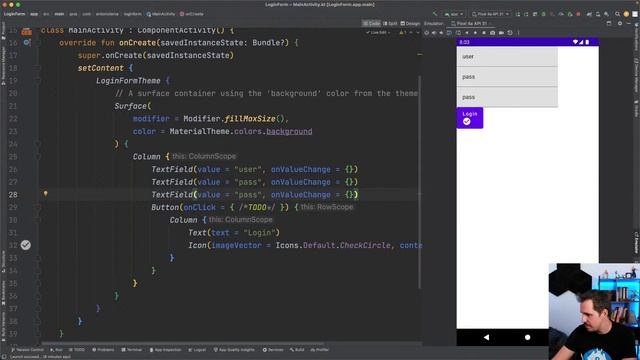640x360 pixels.
Task: Click the emulator rotate left icon
Action: point(449,33)
